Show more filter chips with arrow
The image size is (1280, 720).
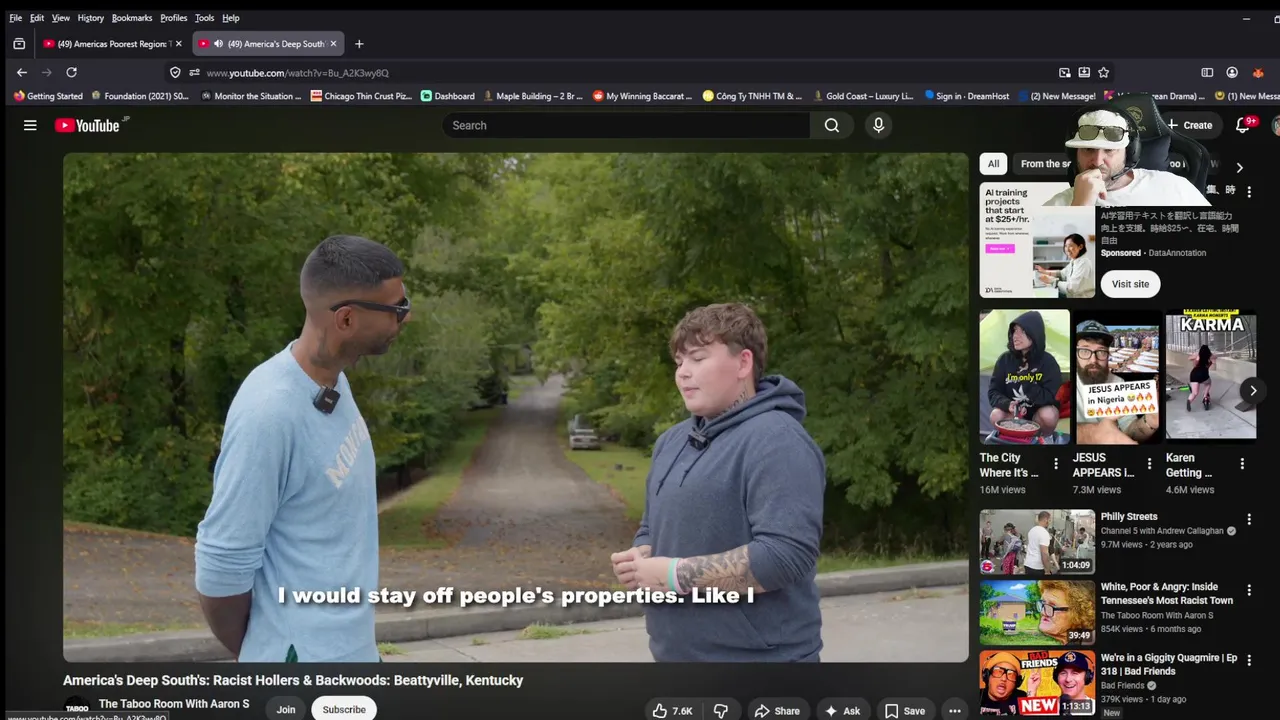1239,168
